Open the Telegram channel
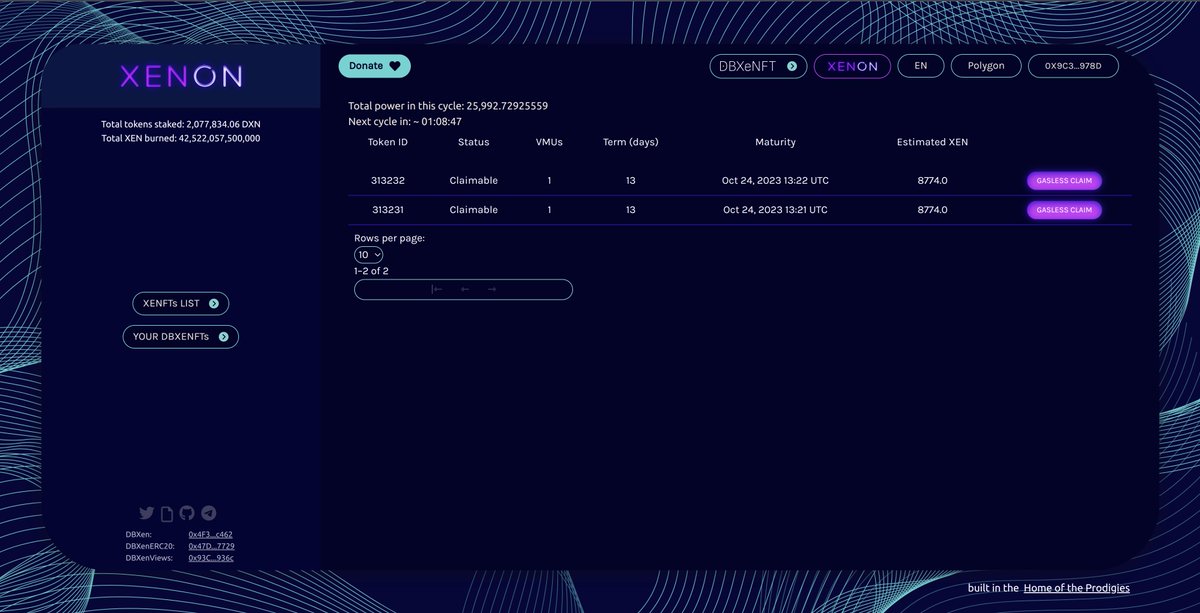The height and width of the screenshot is (613, 1200). pyautogui.click(x=209, y=512)
